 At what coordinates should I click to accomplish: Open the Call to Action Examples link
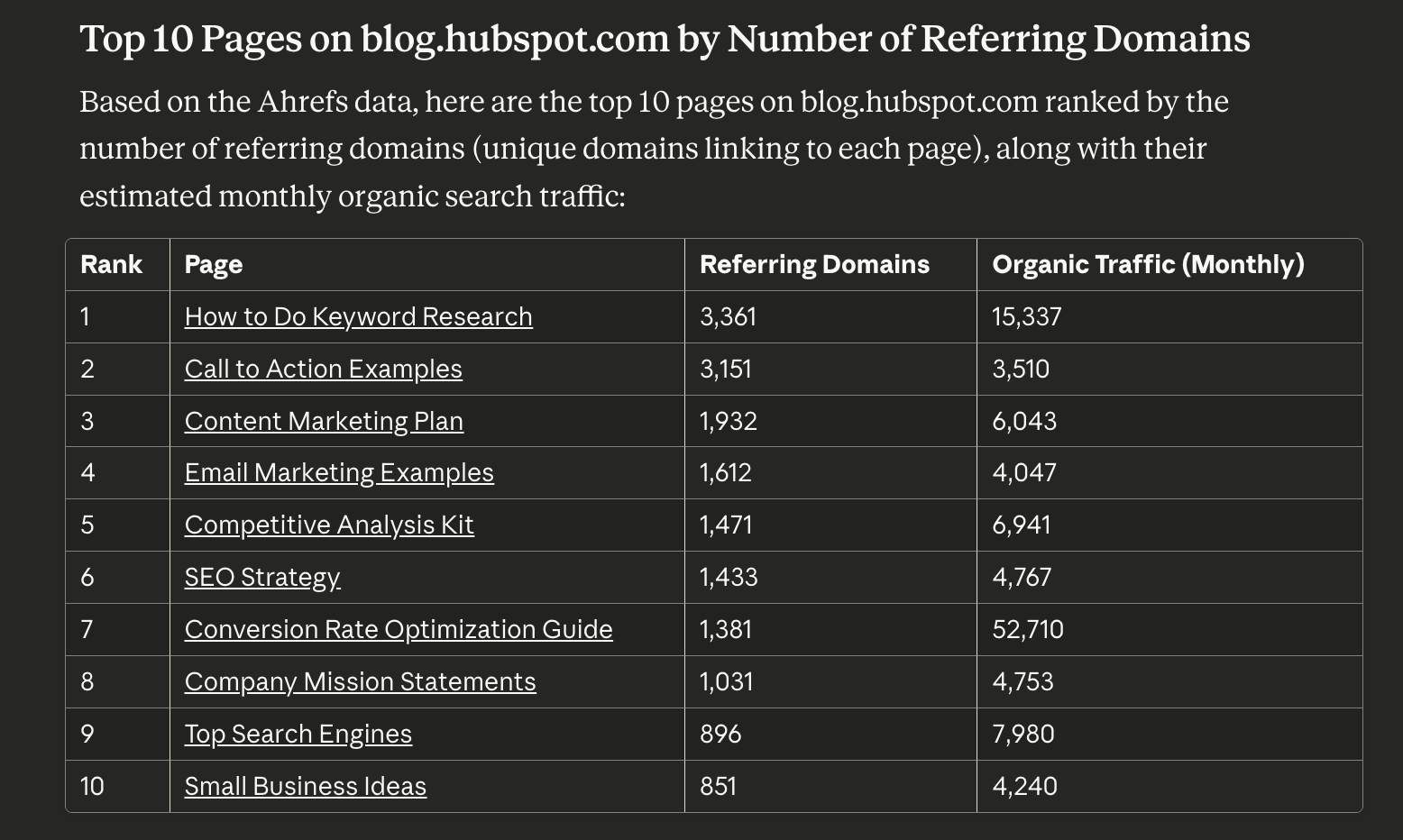323,370
